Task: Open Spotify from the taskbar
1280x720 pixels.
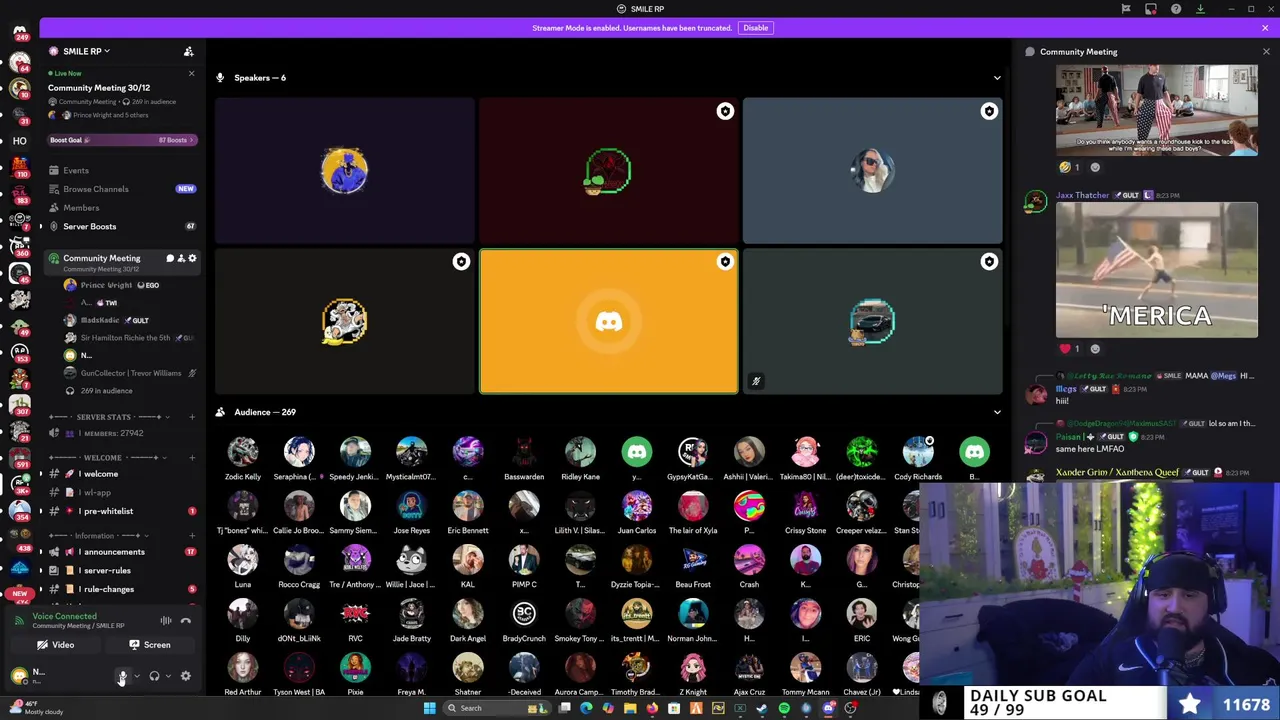Action: point(784,708)
